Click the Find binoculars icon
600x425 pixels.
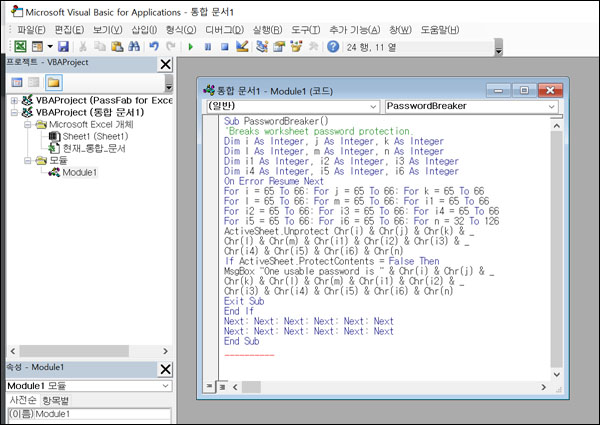(132, 47)
